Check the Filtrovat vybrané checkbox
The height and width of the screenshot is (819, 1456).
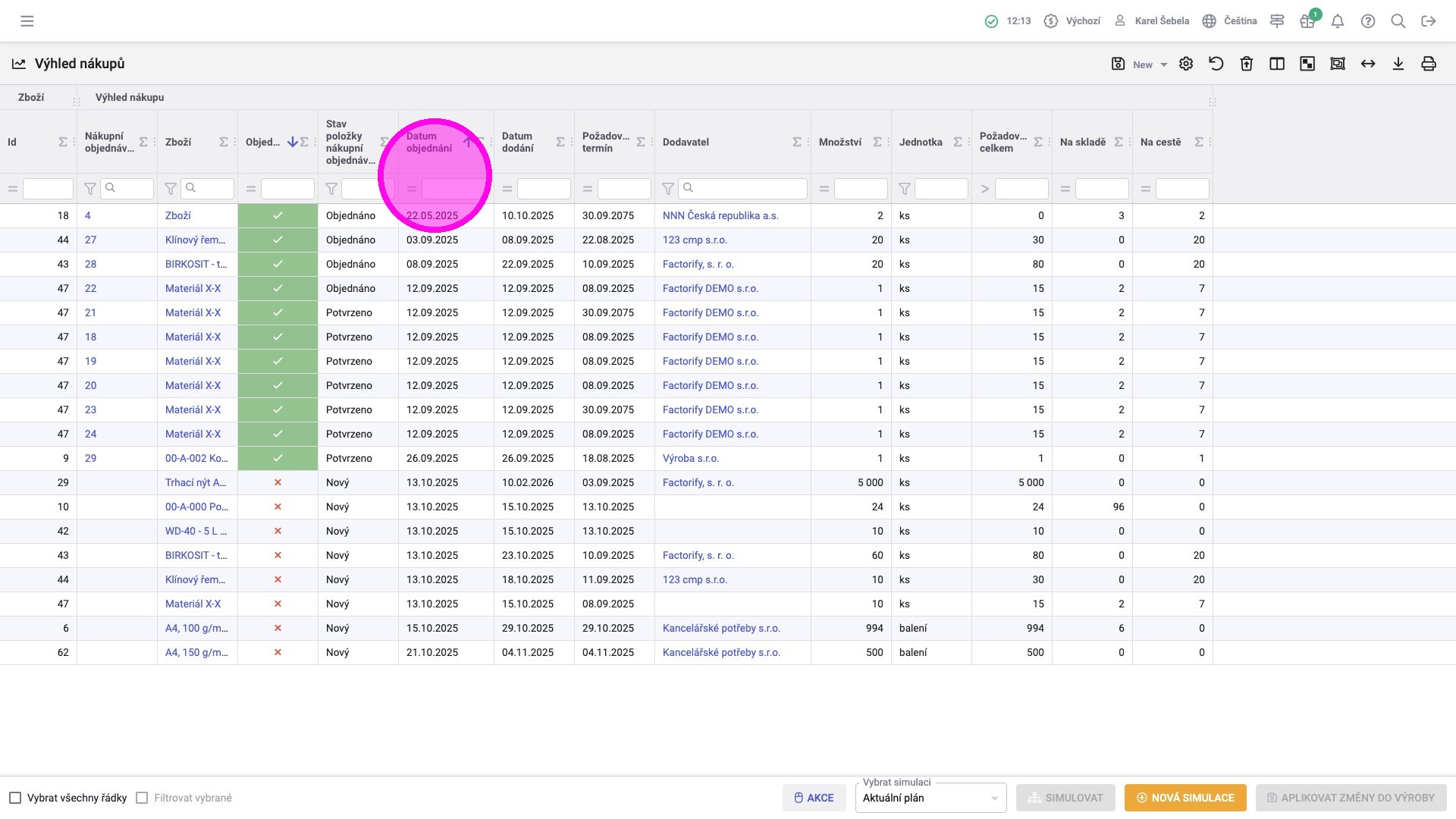pyautogui.click(x=142, y=798)
